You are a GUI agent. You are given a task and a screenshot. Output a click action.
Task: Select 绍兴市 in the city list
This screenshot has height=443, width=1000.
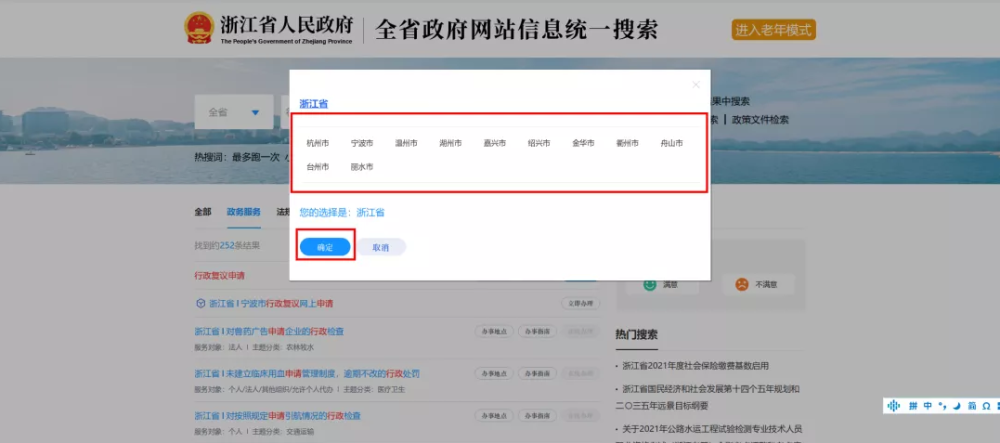click(x=539, y=143)
